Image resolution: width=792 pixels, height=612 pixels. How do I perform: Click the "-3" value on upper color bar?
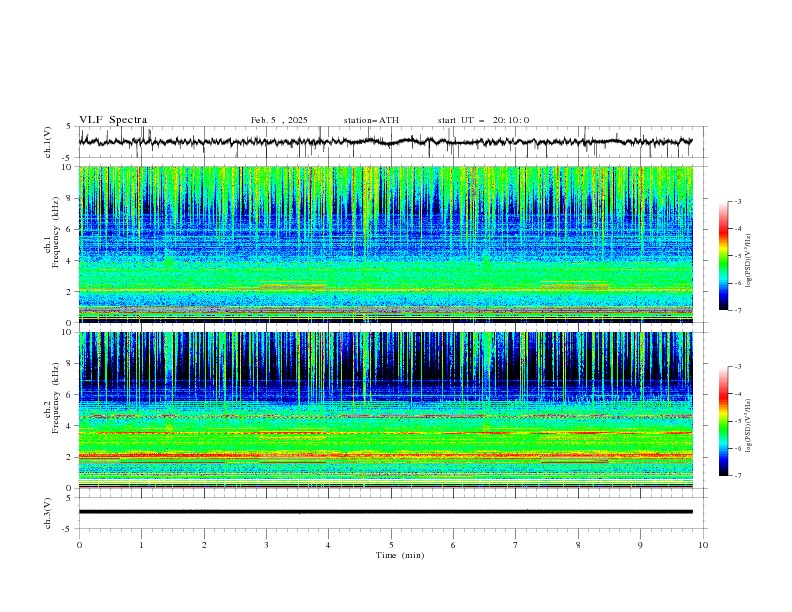(737, 201)
